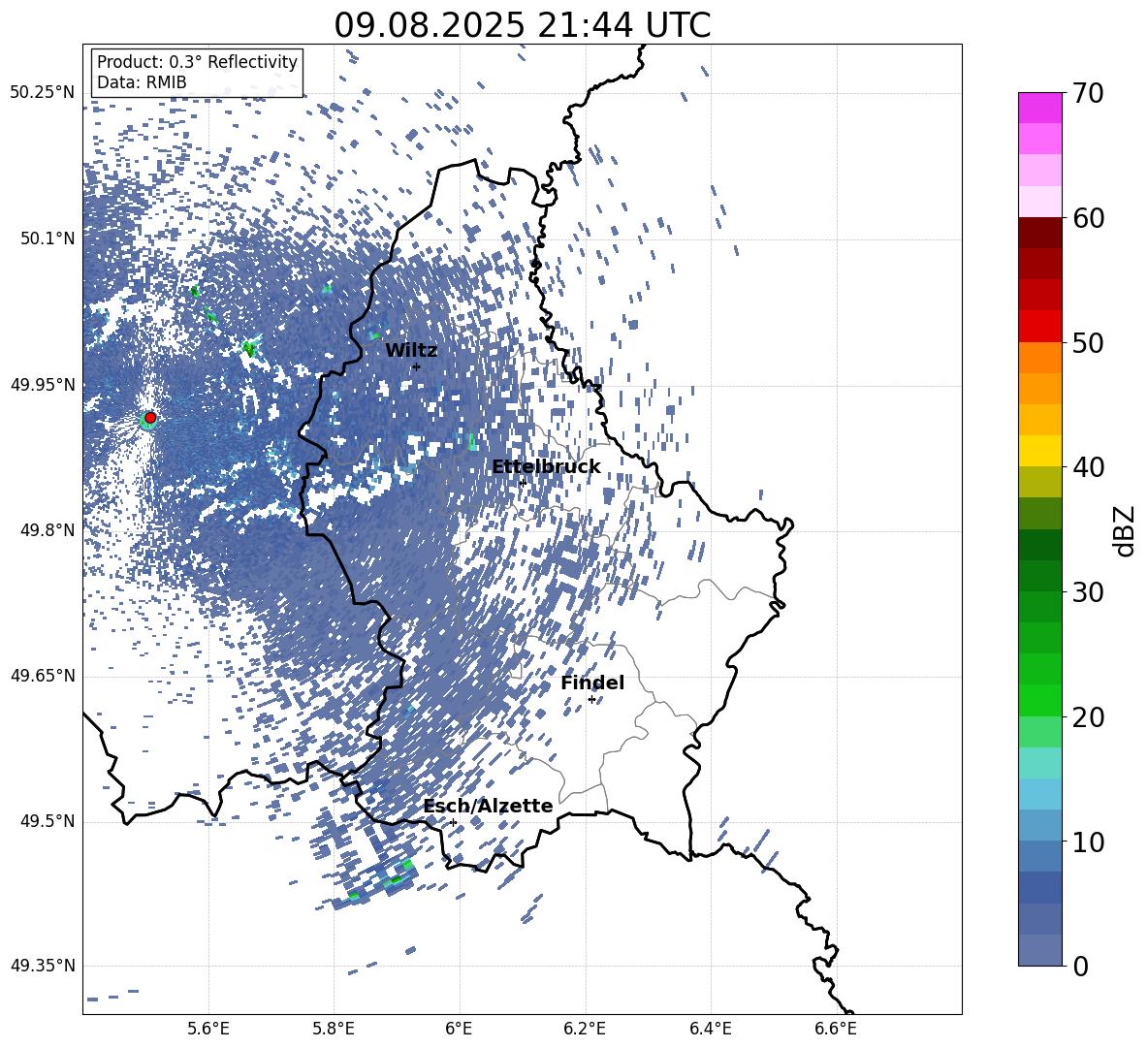Image resolution: width=1148 pixels, height=1048 pixels.
Task: Click the Esch/Alzette city label
Action: click(x=489, y=806)
